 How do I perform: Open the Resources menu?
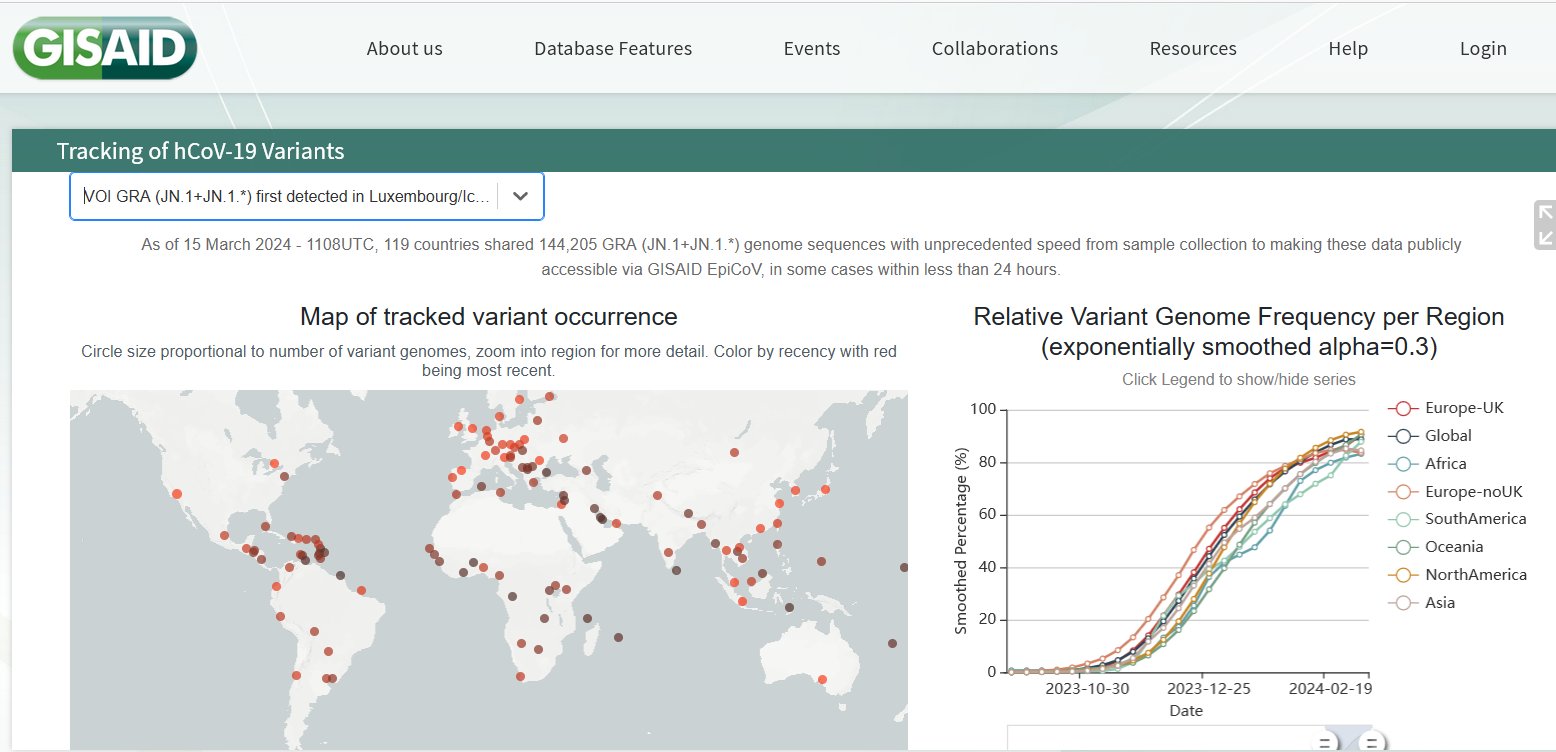pyautogui.click(x=1192, y=49)
